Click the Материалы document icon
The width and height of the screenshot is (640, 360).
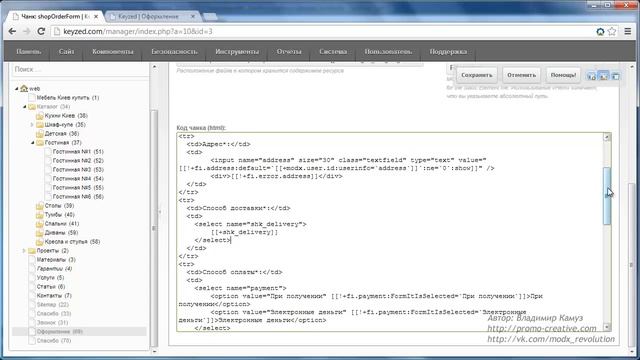tap(32, 260)
